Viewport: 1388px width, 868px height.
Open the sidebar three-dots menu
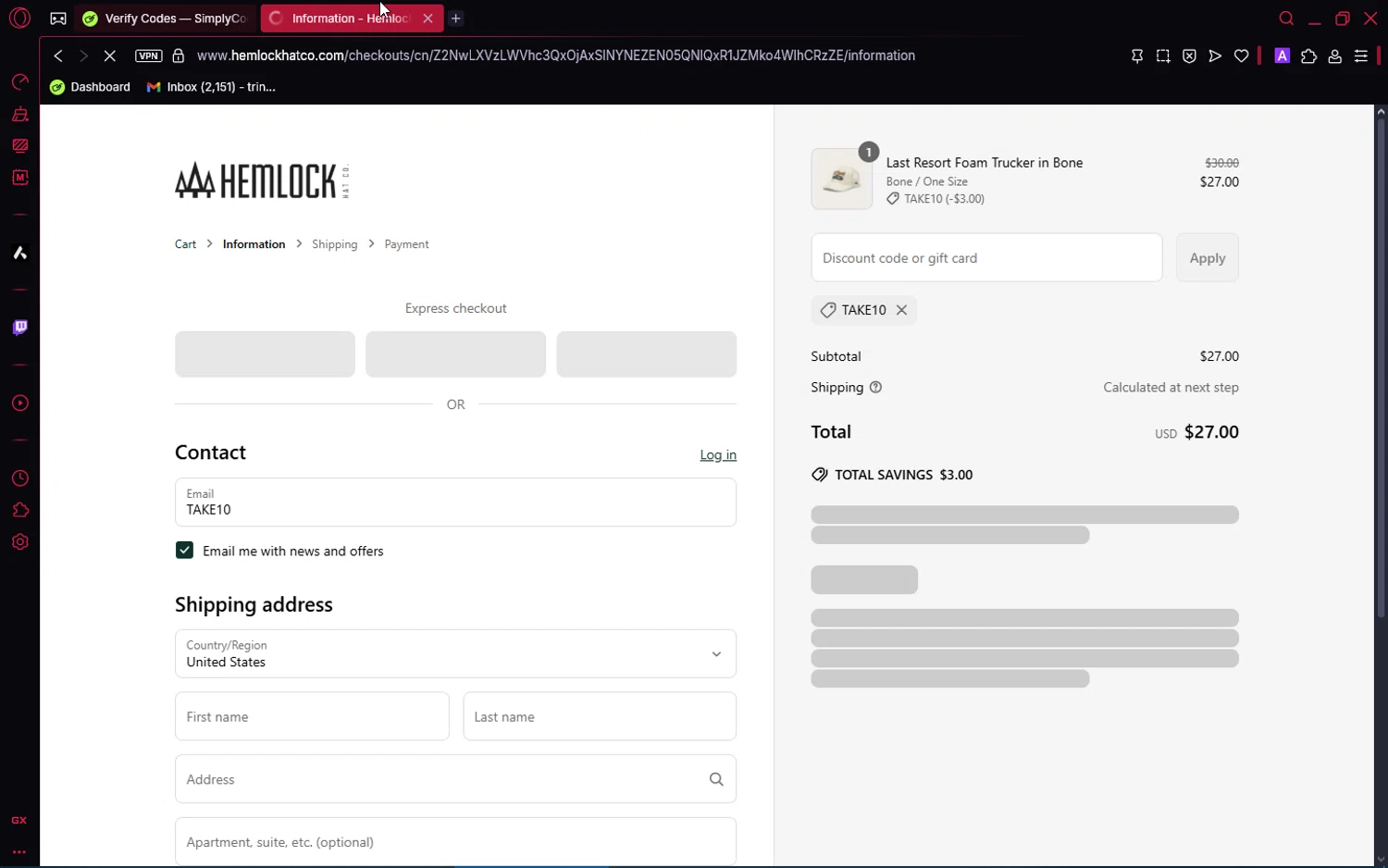coord(19,852)
